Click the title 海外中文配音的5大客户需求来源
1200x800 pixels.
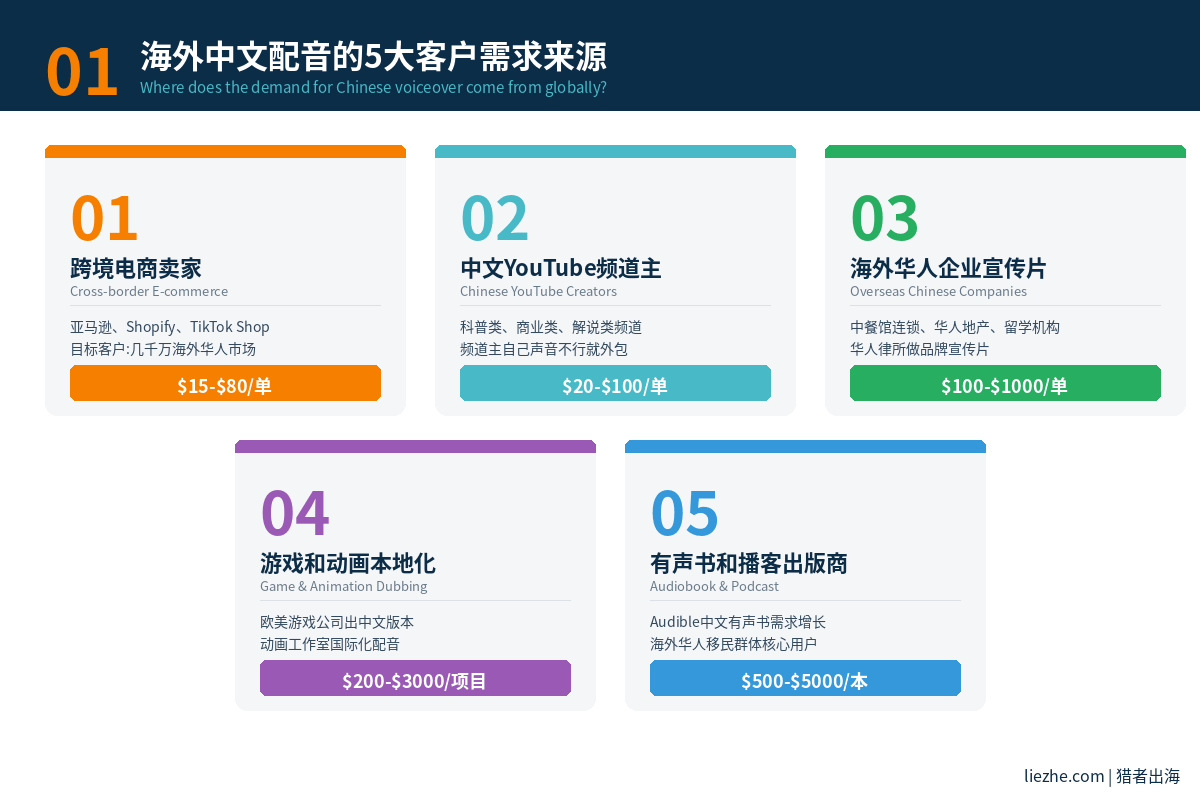(x=373, y=56)
